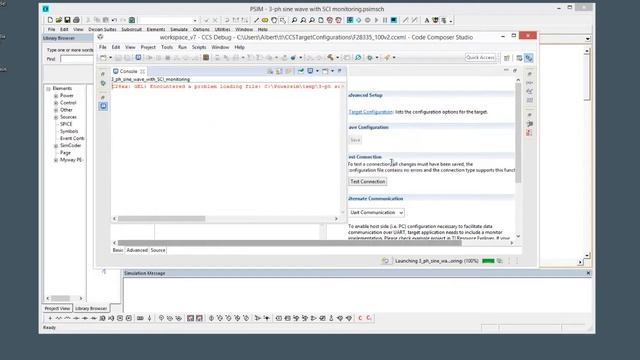This screenshot has height=360, width=640.
Task: Open the Project menu in Code Composer Studio
Action: 148,47
